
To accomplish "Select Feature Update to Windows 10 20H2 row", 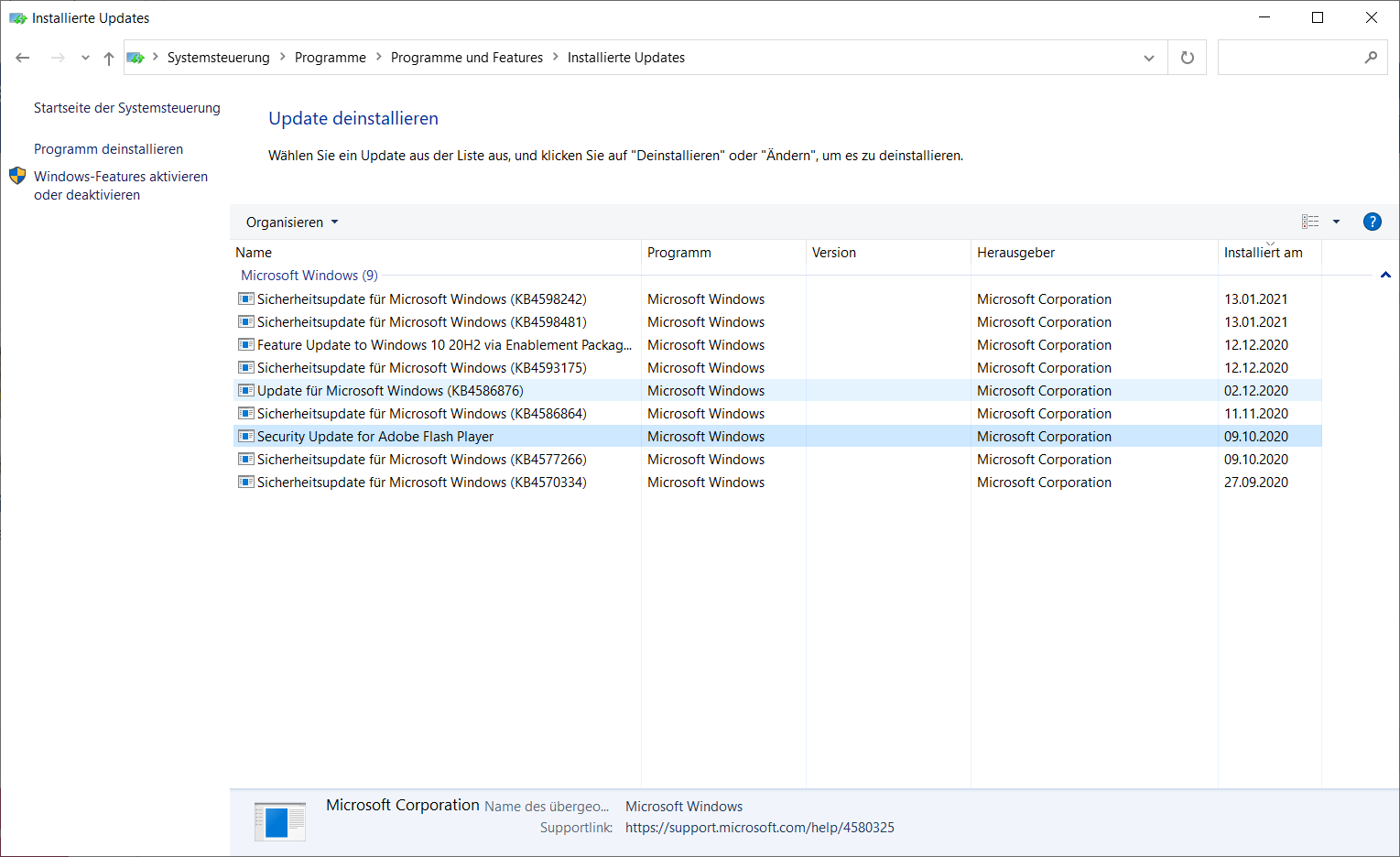I will 776,345.
